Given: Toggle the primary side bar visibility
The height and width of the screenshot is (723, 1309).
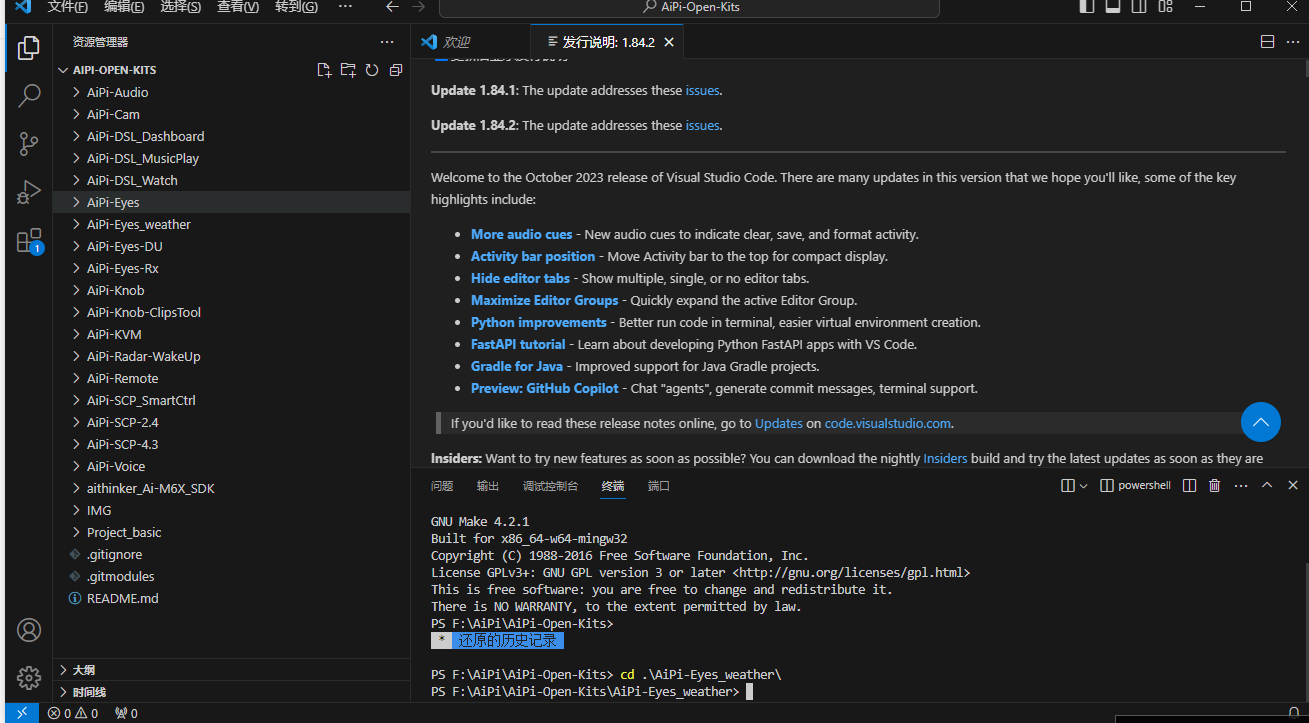Looking at the screenshot, I should tap(1087, 7).
